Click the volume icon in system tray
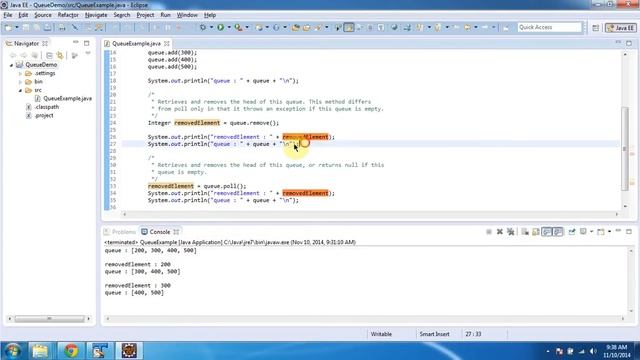The height and width of the screenshot is (360, 640). coord(593,351)
